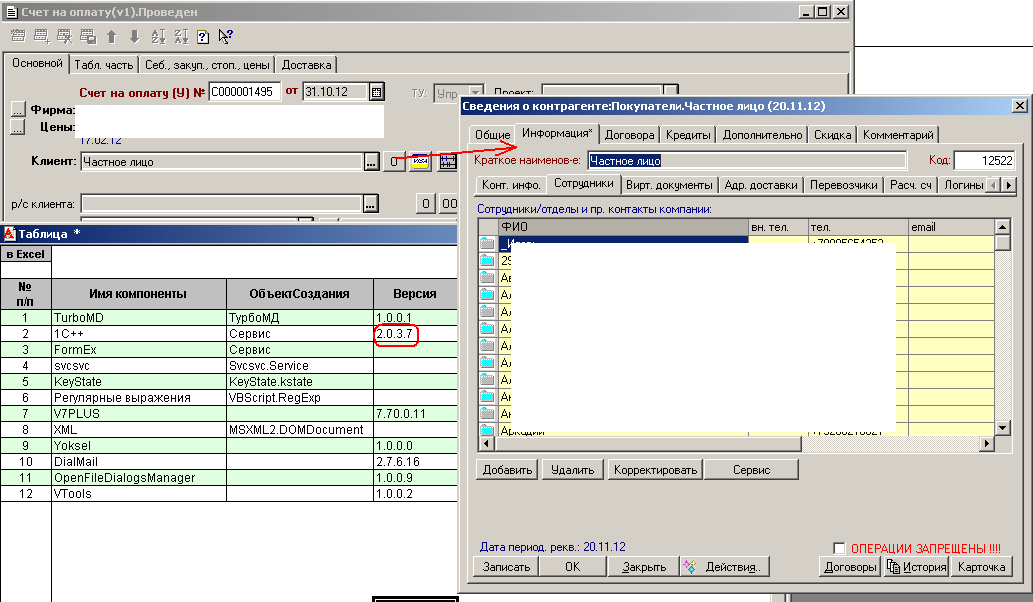Click the VISA card icon beside Клиент

click(x=420, y=162)
